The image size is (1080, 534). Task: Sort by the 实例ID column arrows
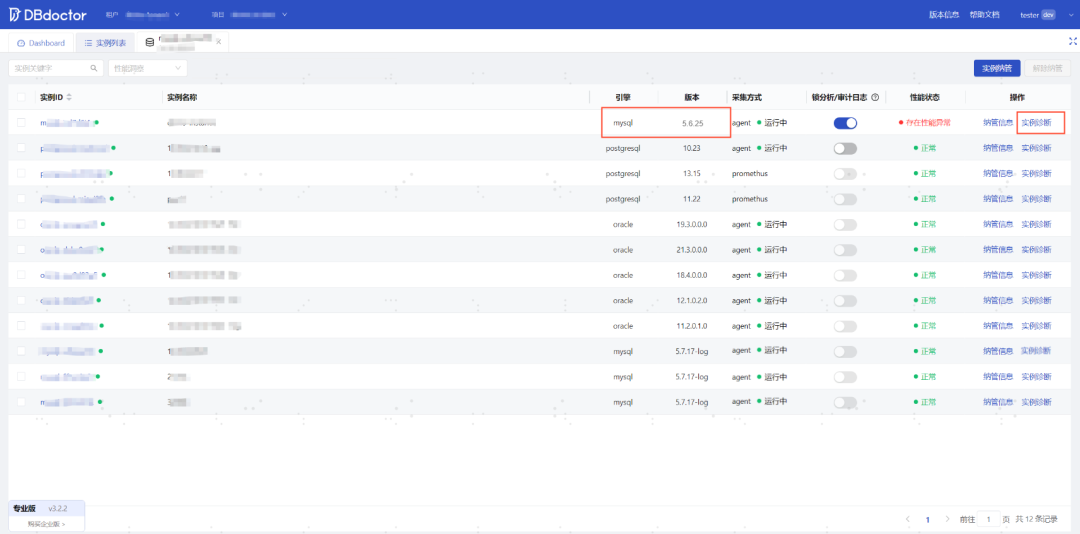click(69, 97)
